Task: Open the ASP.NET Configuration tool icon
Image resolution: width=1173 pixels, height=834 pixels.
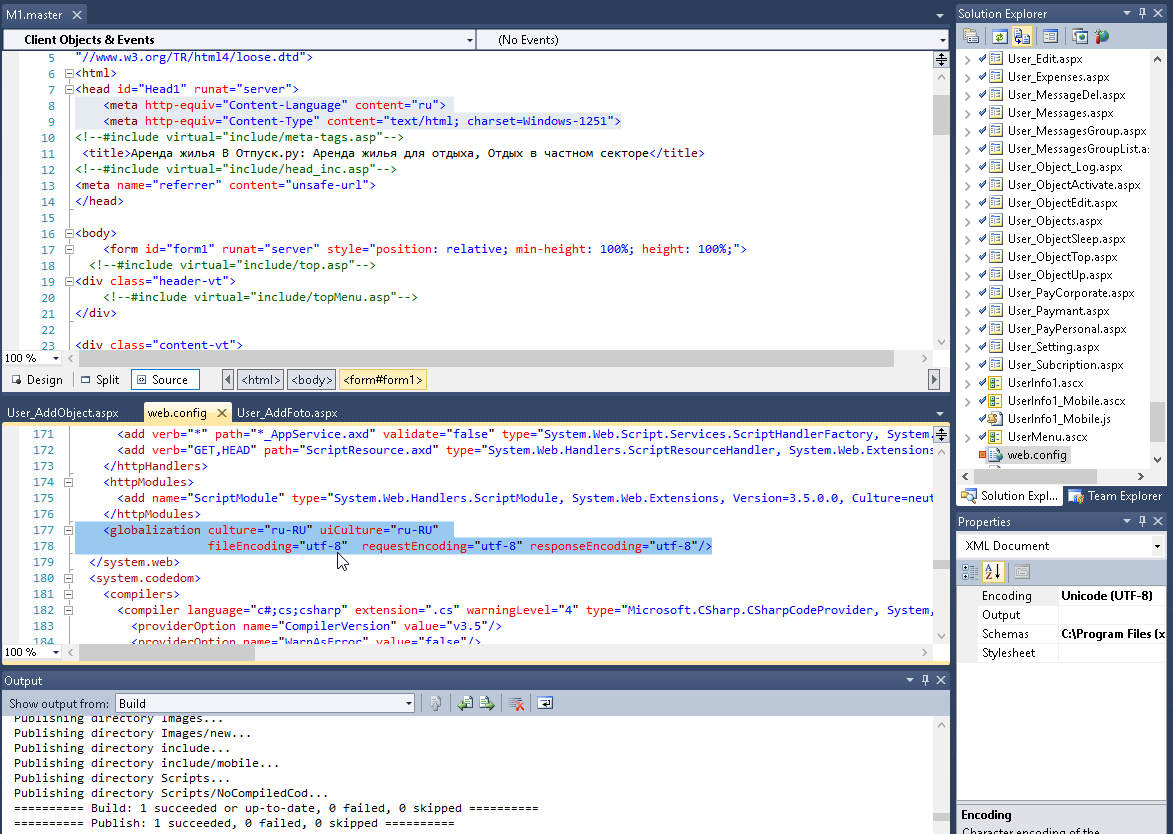Action: coord(1101,37)
